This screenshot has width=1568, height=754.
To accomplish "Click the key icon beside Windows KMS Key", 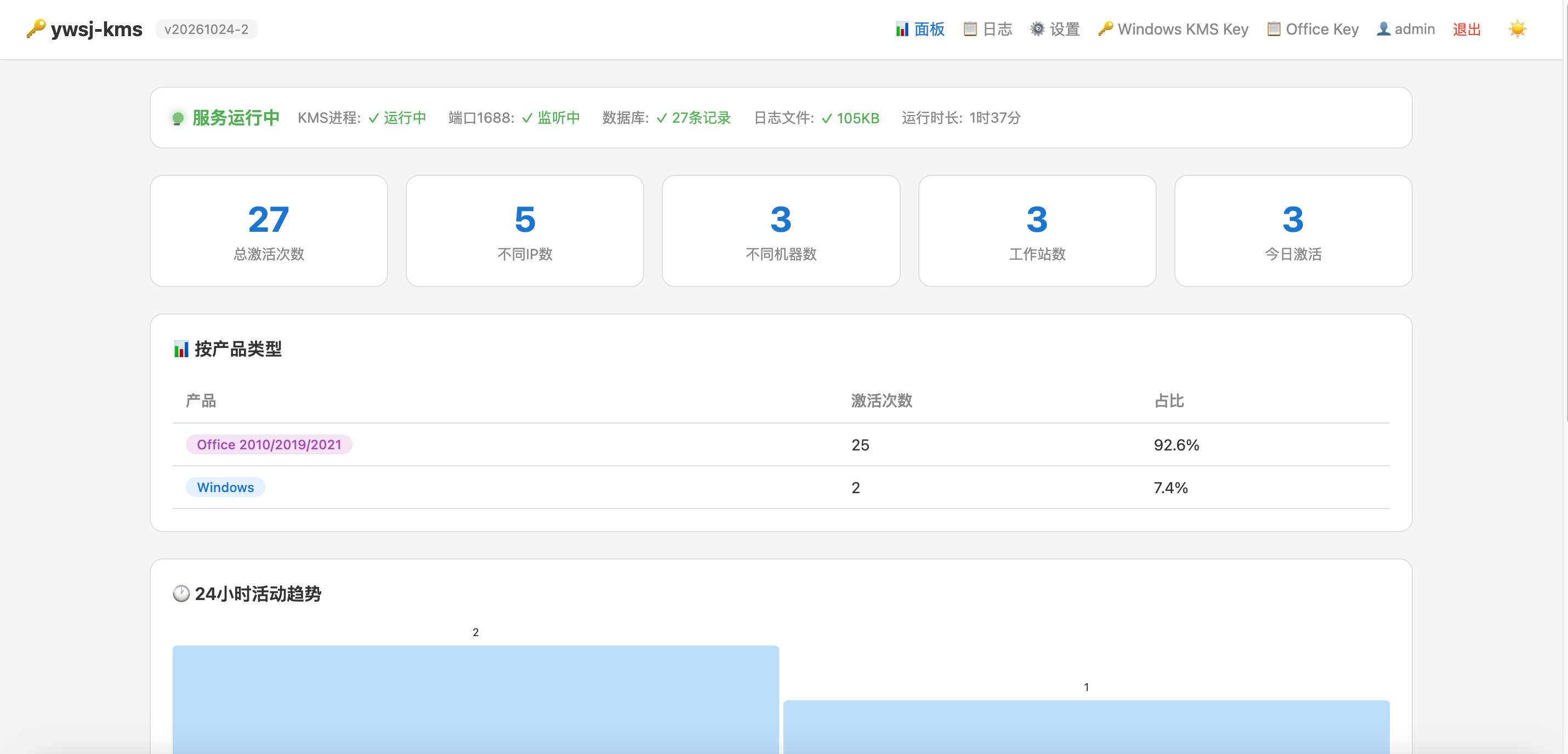I will [1105, 29].
